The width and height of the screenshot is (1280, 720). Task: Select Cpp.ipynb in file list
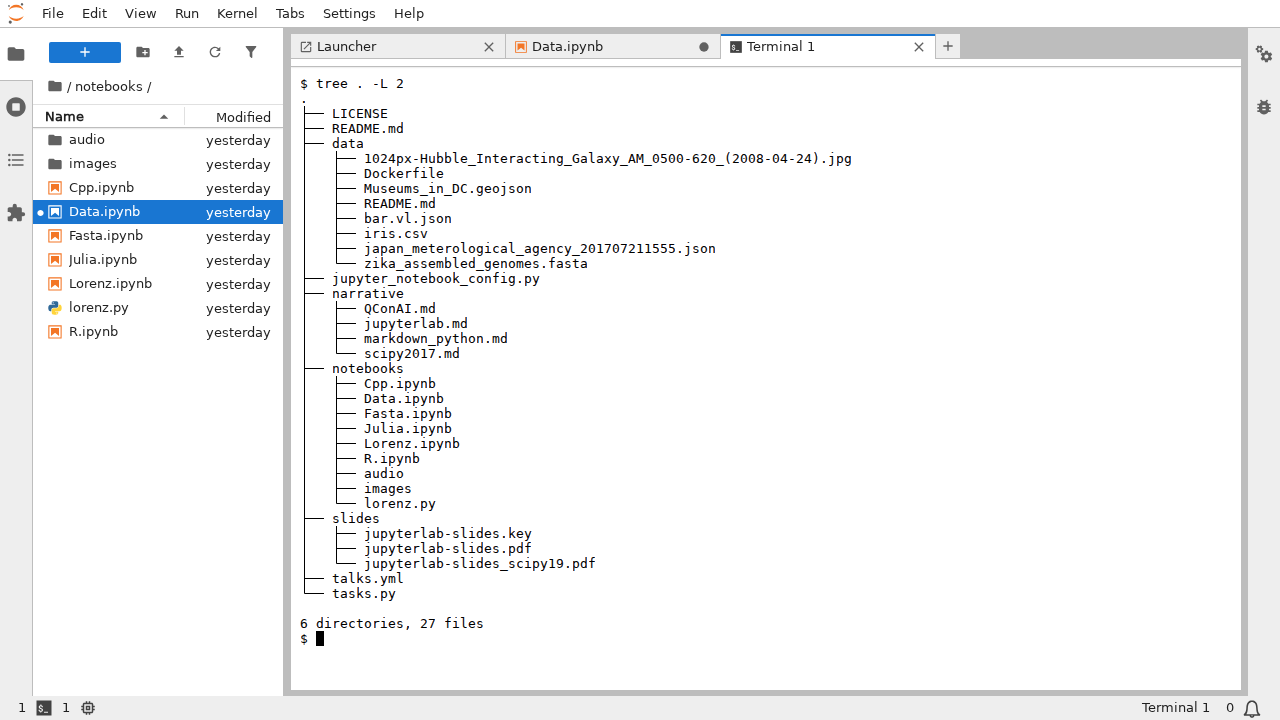click(x=158, y=188)
